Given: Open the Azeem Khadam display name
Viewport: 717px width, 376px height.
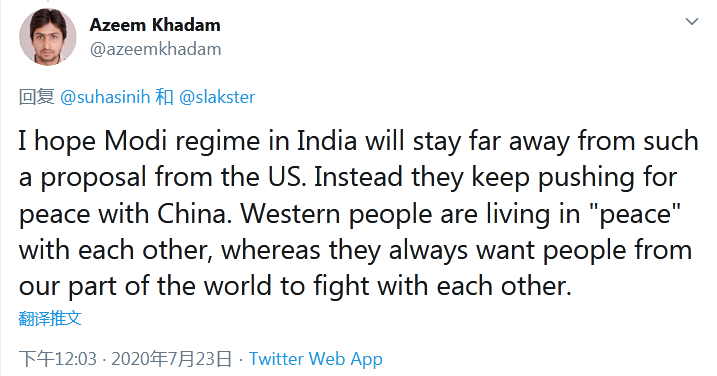Looking at the screenshot, I should (155, 25).
